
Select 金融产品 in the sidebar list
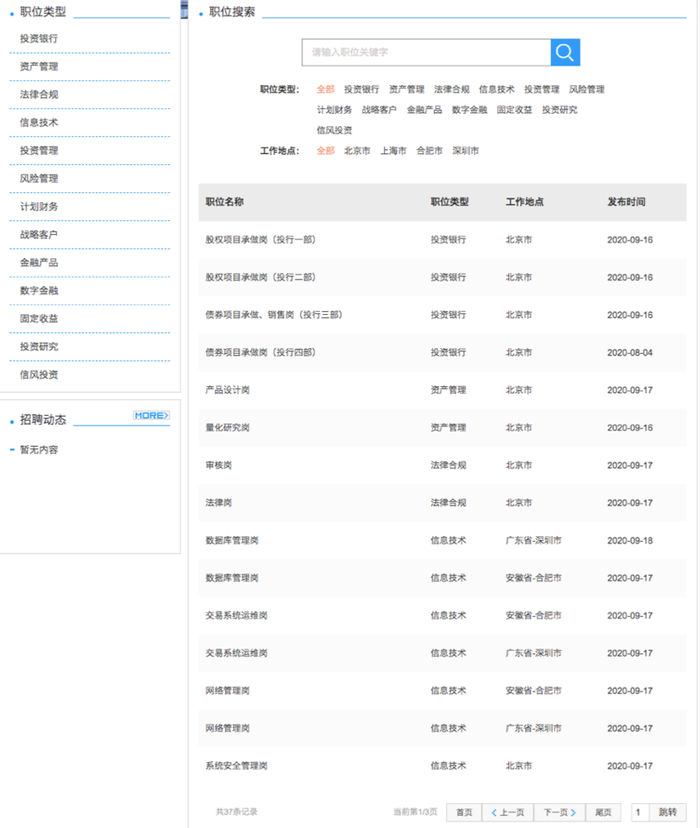tap(39, 262)
